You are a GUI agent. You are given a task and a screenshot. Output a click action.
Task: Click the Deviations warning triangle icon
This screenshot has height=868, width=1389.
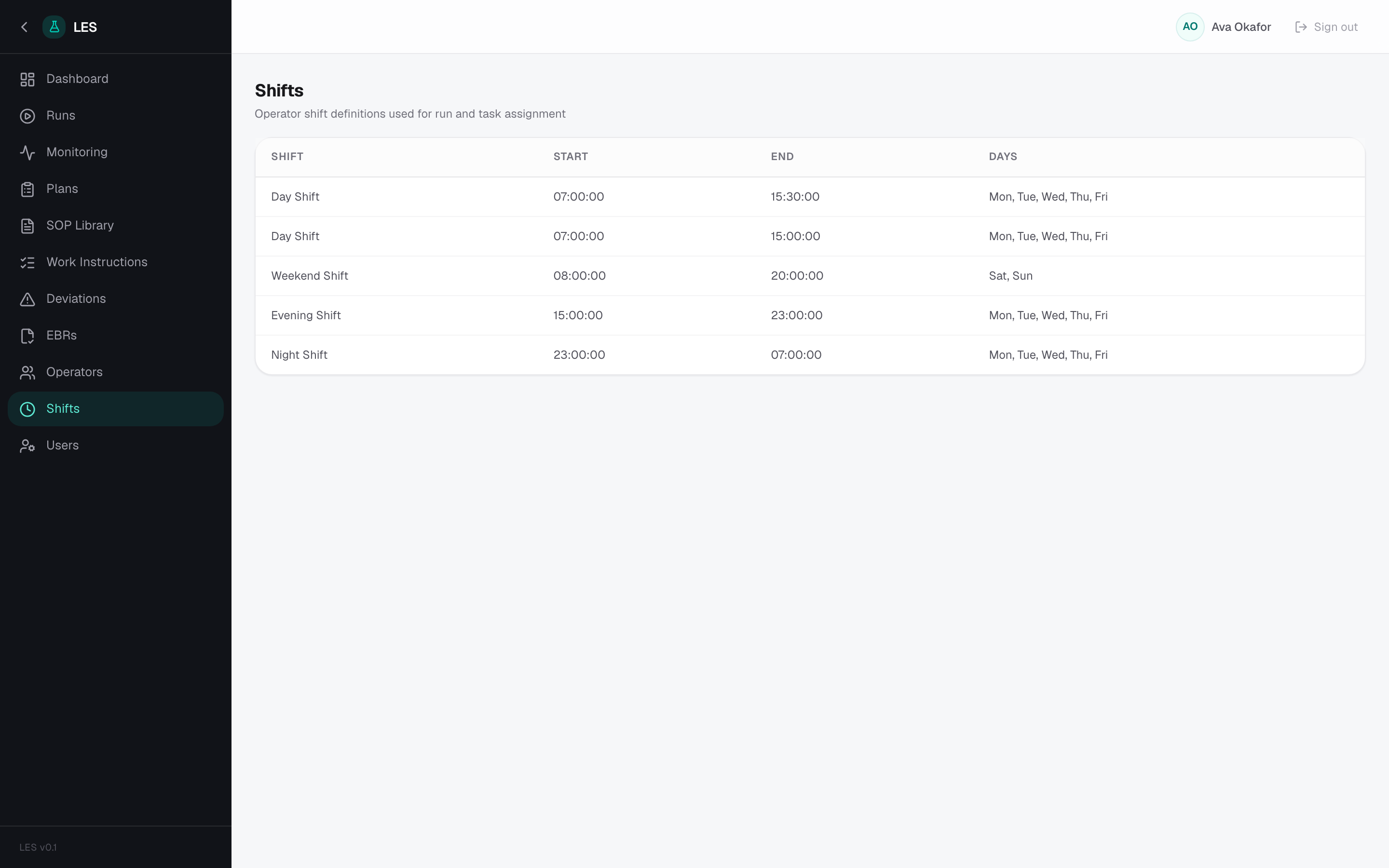(x=27, y=299)
